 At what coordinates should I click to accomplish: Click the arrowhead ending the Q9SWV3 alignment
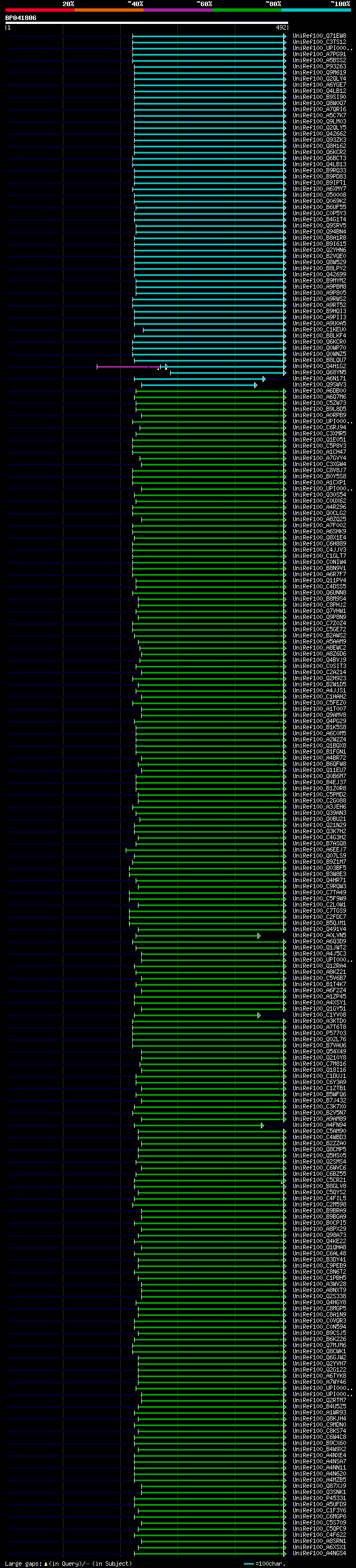point(255,385)
